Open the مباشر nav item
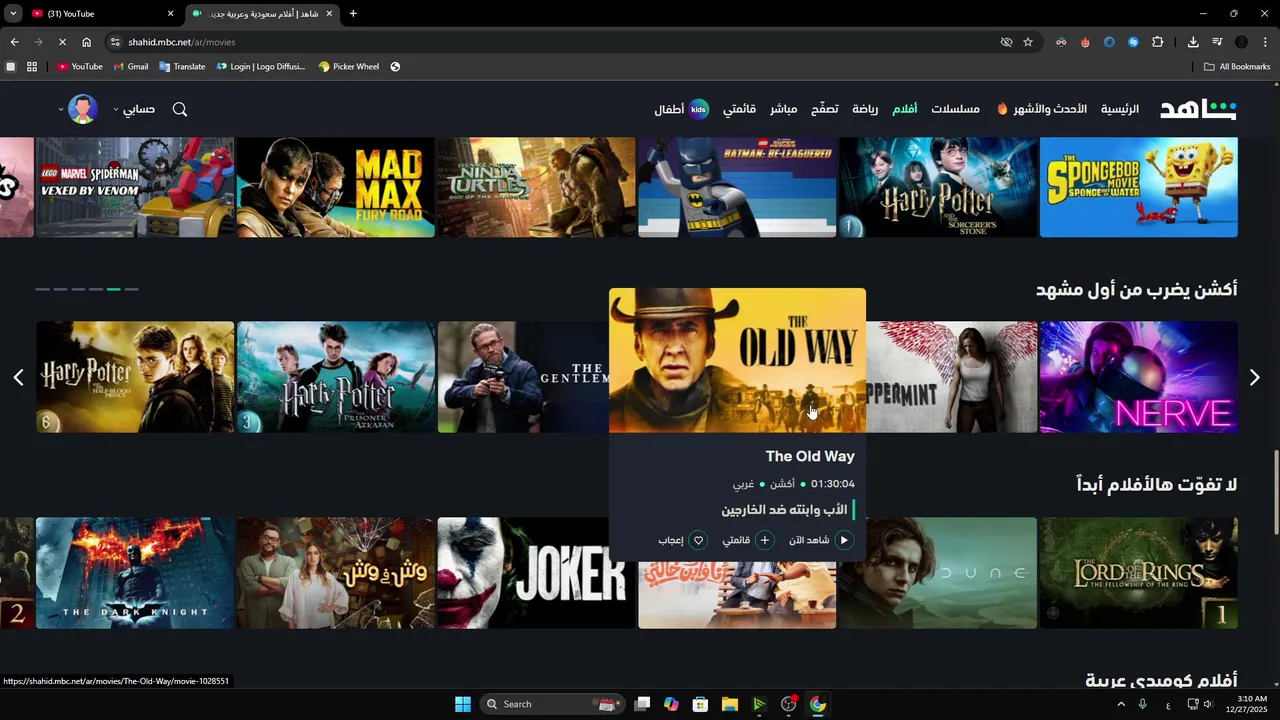Image resolution: width=1280 pixels, height=720 pixels. [x=783, y=109]
